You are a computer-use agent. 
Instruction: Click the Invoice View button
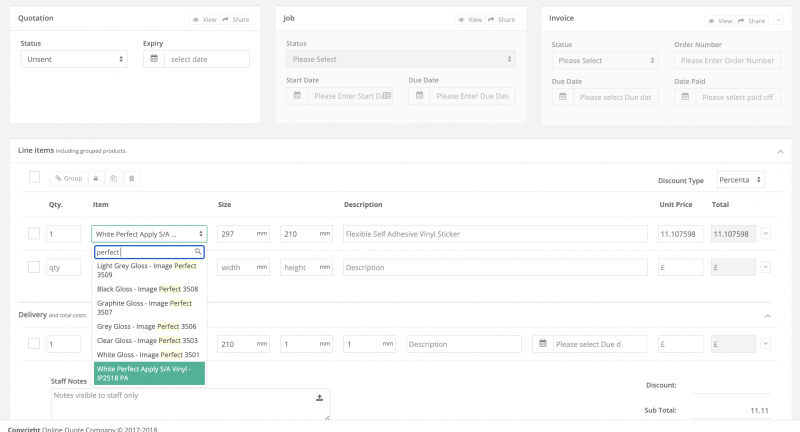720,20
